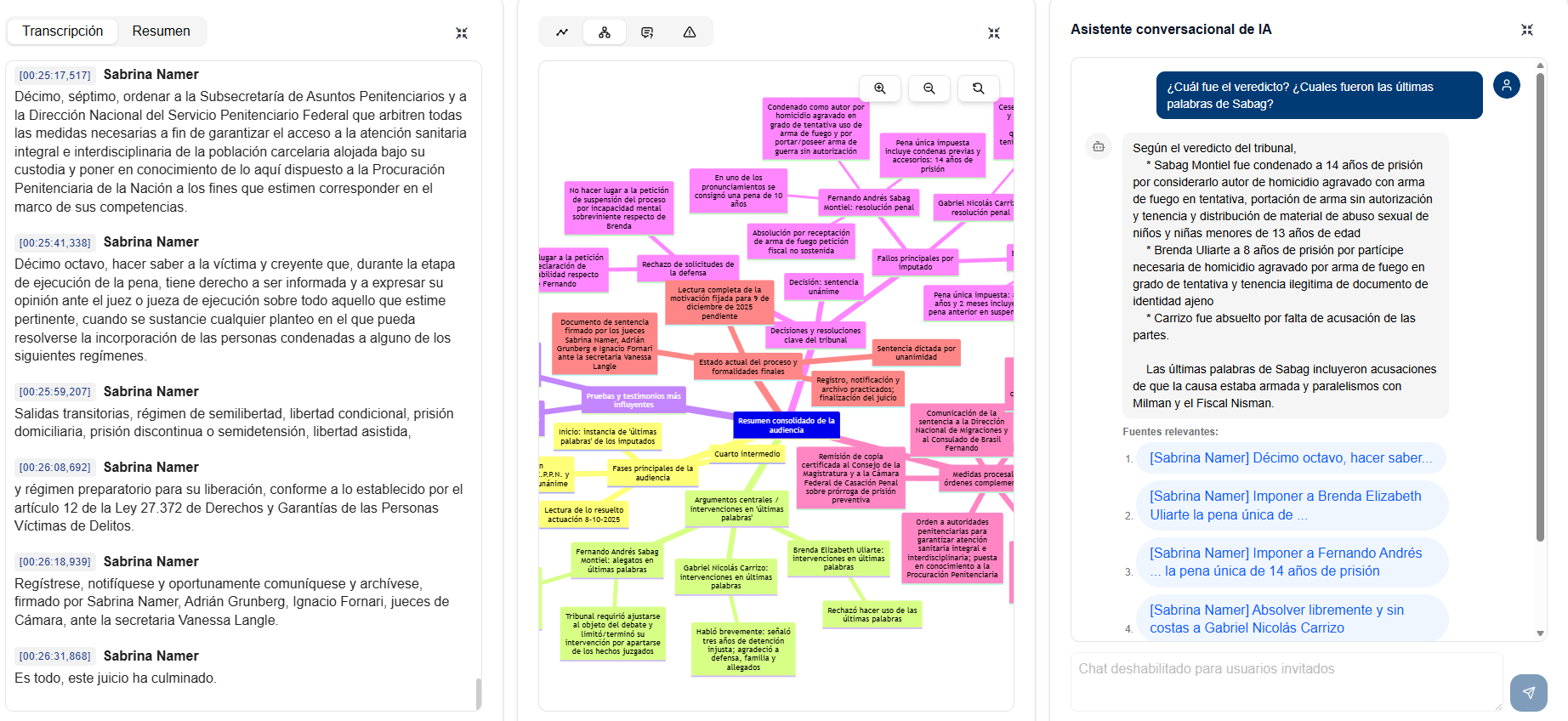
Task: Select the 'Orden a autoridades penitenciarias' node
Action: [952, 548]
